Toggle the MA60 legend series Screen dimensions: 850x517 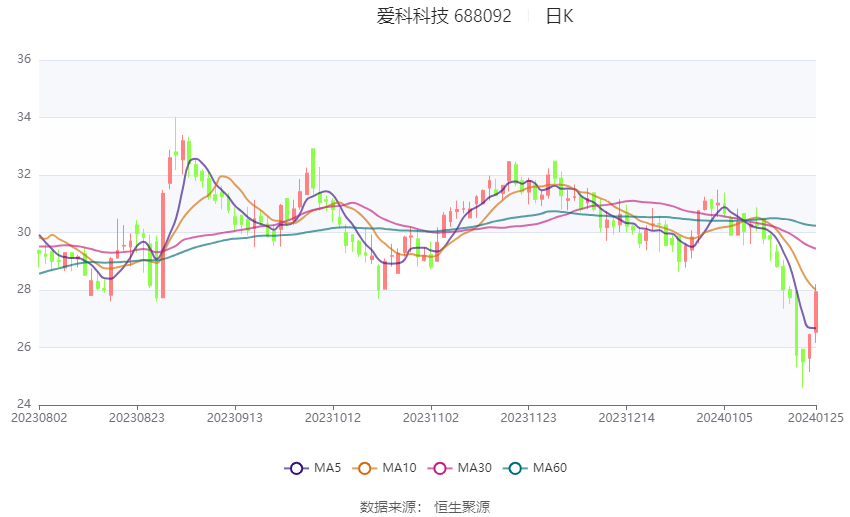coord(535,468)
